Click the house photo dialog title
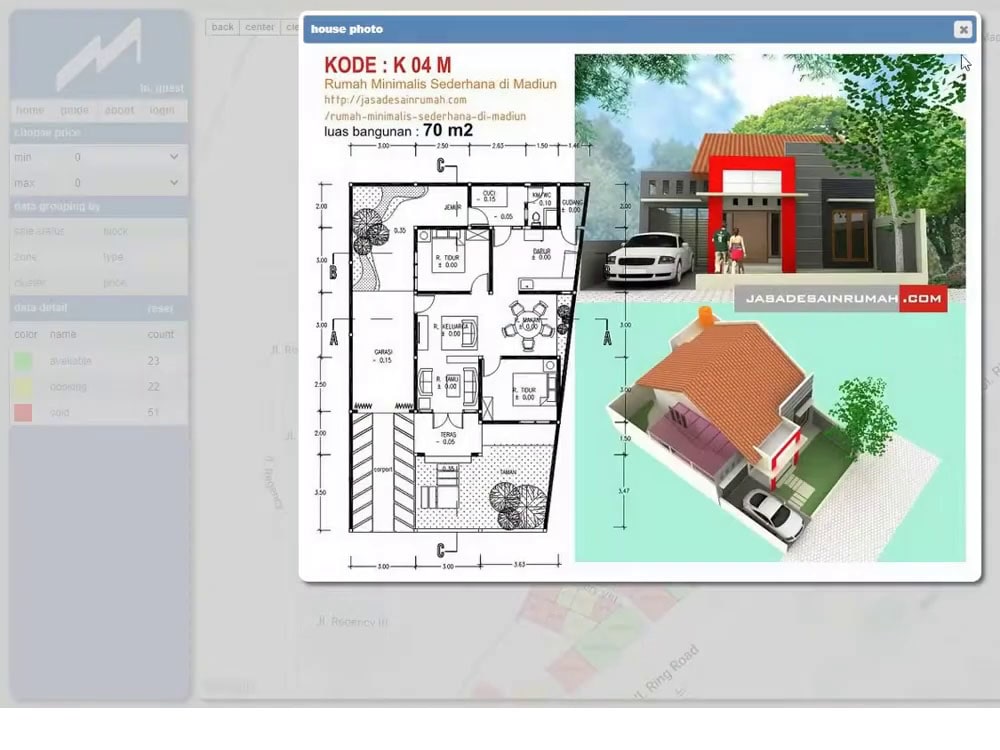 (x=347, y=29)
